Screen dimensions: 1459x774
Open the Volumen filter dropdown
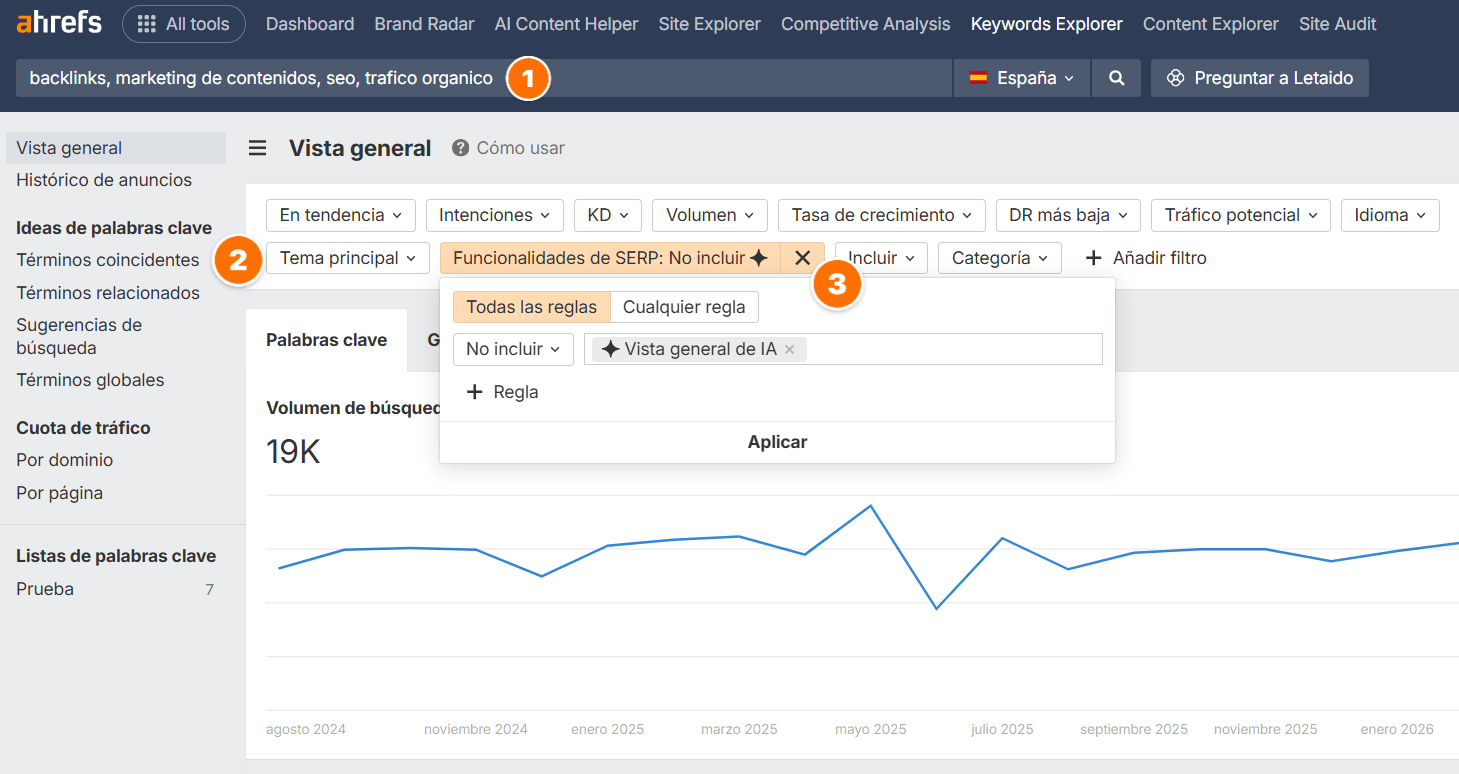(x=710, y=215)
